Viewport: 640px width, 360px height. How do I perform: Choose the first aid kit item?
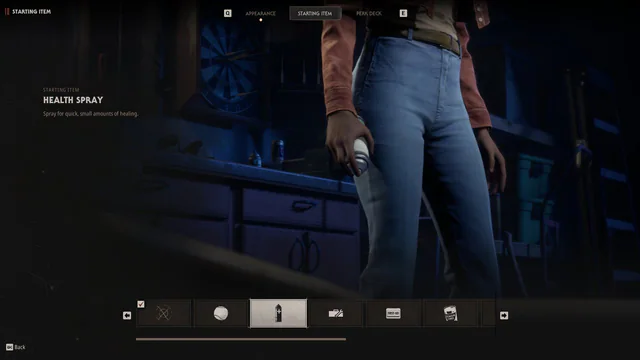393,313
